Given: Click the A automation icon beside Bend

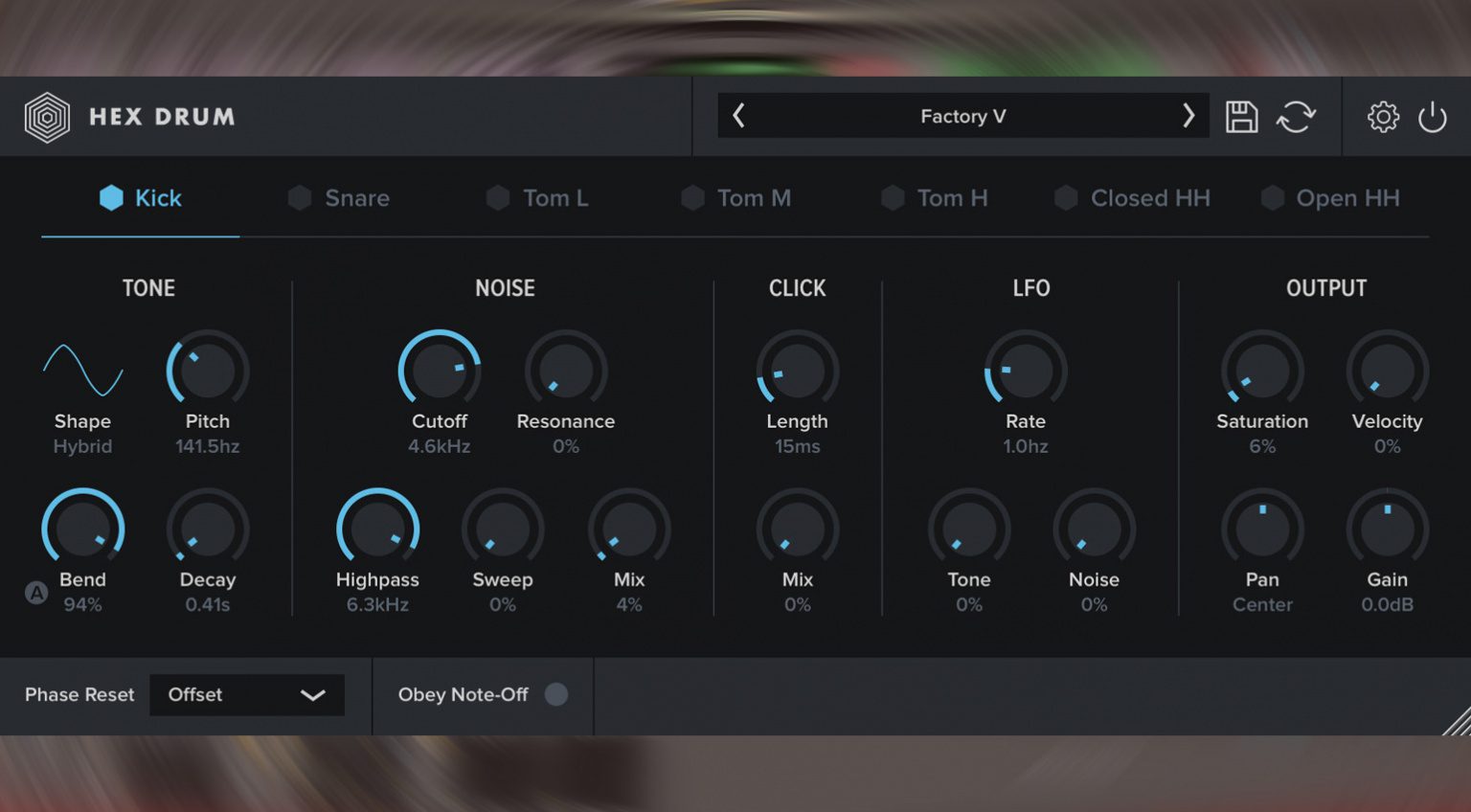Looking at the screenshot, I should (36, 595).
